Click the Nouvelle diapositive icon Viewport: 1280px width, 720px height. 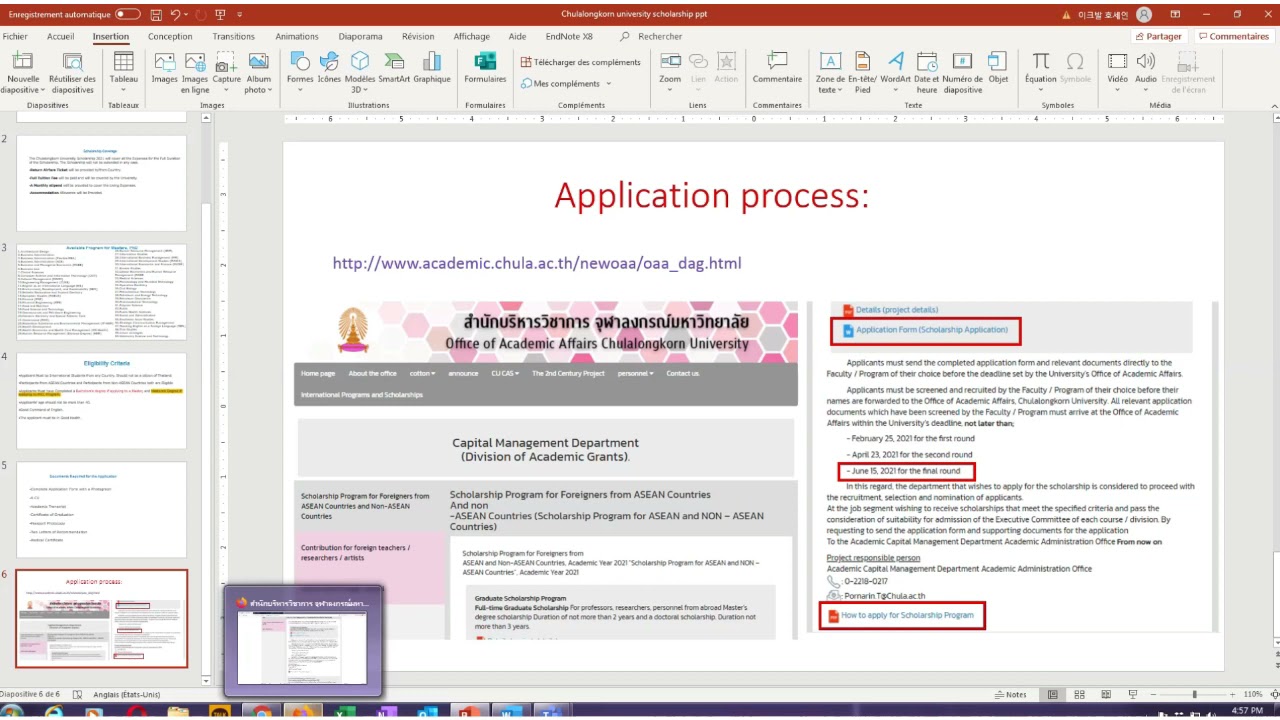click(x=23, y=62)
